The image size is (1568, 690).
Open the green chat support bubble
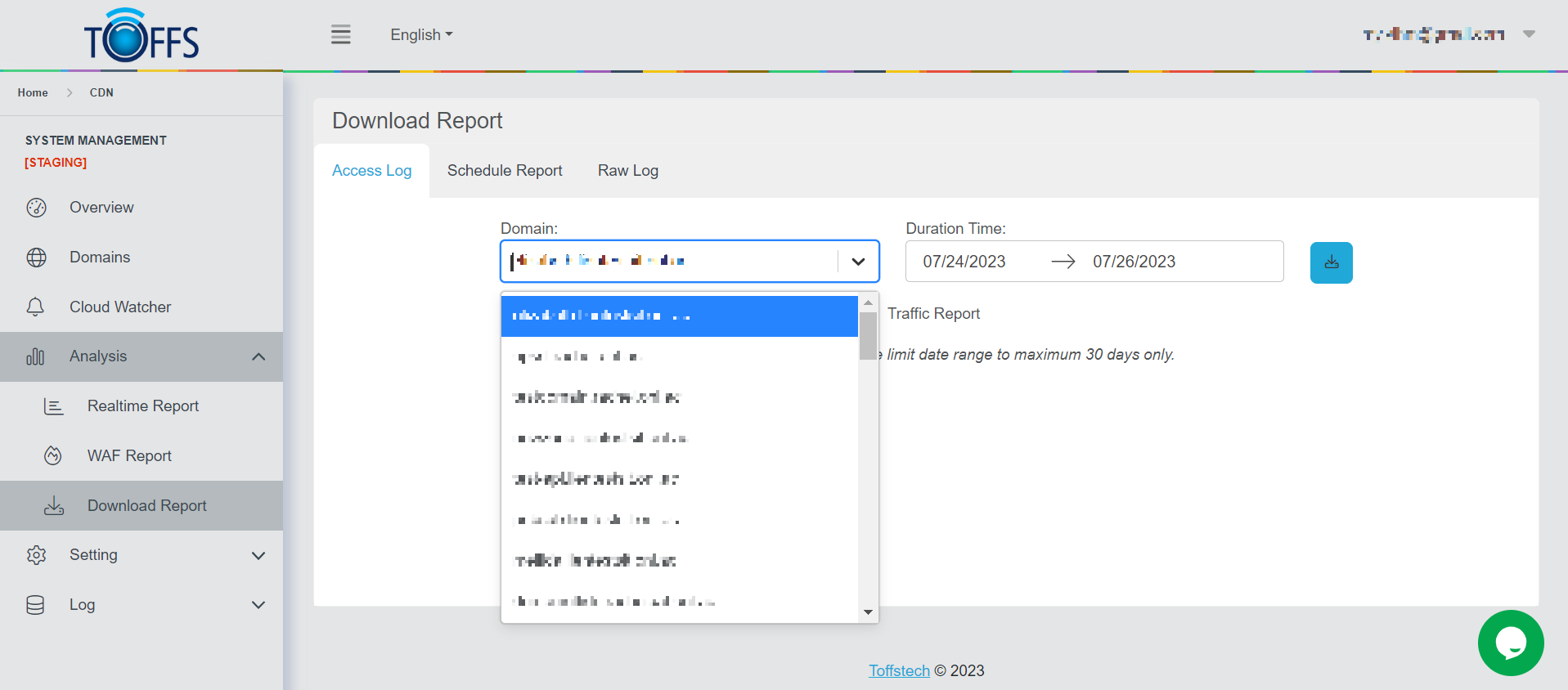1510,643
